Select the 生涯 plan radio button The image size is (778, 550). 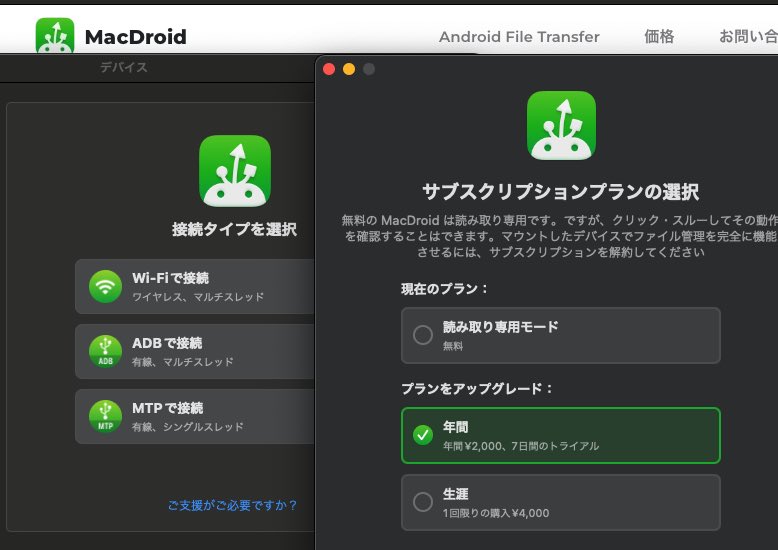coord(423,502)
